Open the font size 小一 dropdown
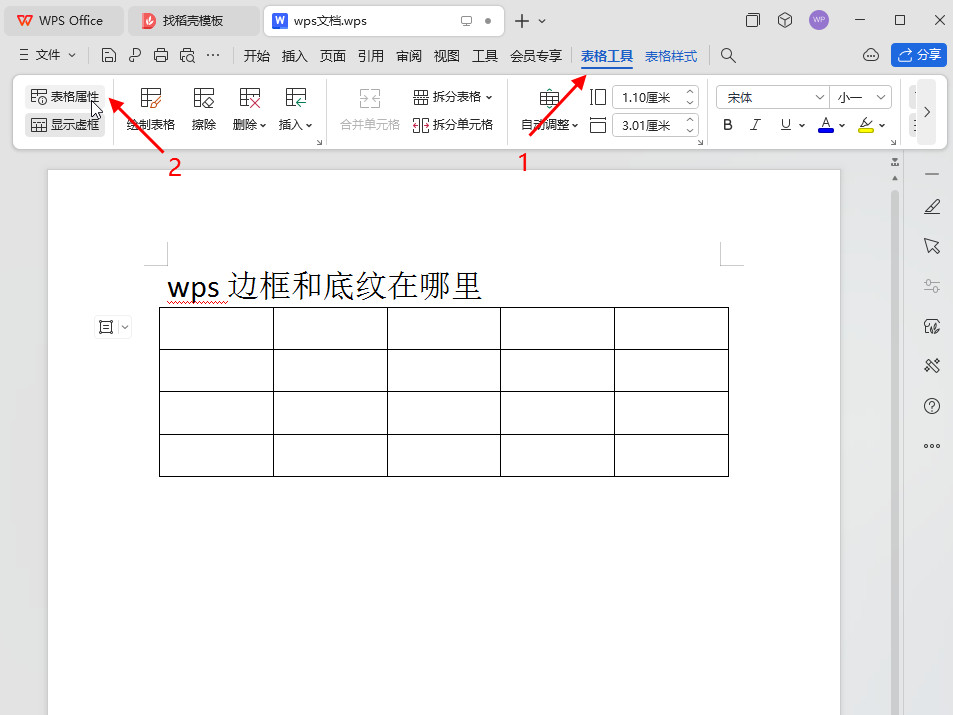The image size is (953, 715). [881, 97]
